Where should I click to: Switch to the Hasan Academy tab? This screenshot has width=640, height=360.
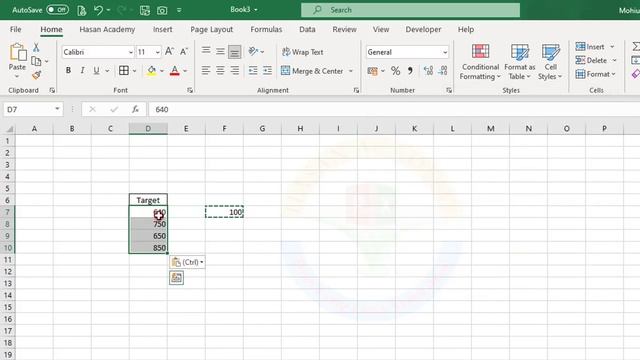pyautogui.click(x=107, y=29)
